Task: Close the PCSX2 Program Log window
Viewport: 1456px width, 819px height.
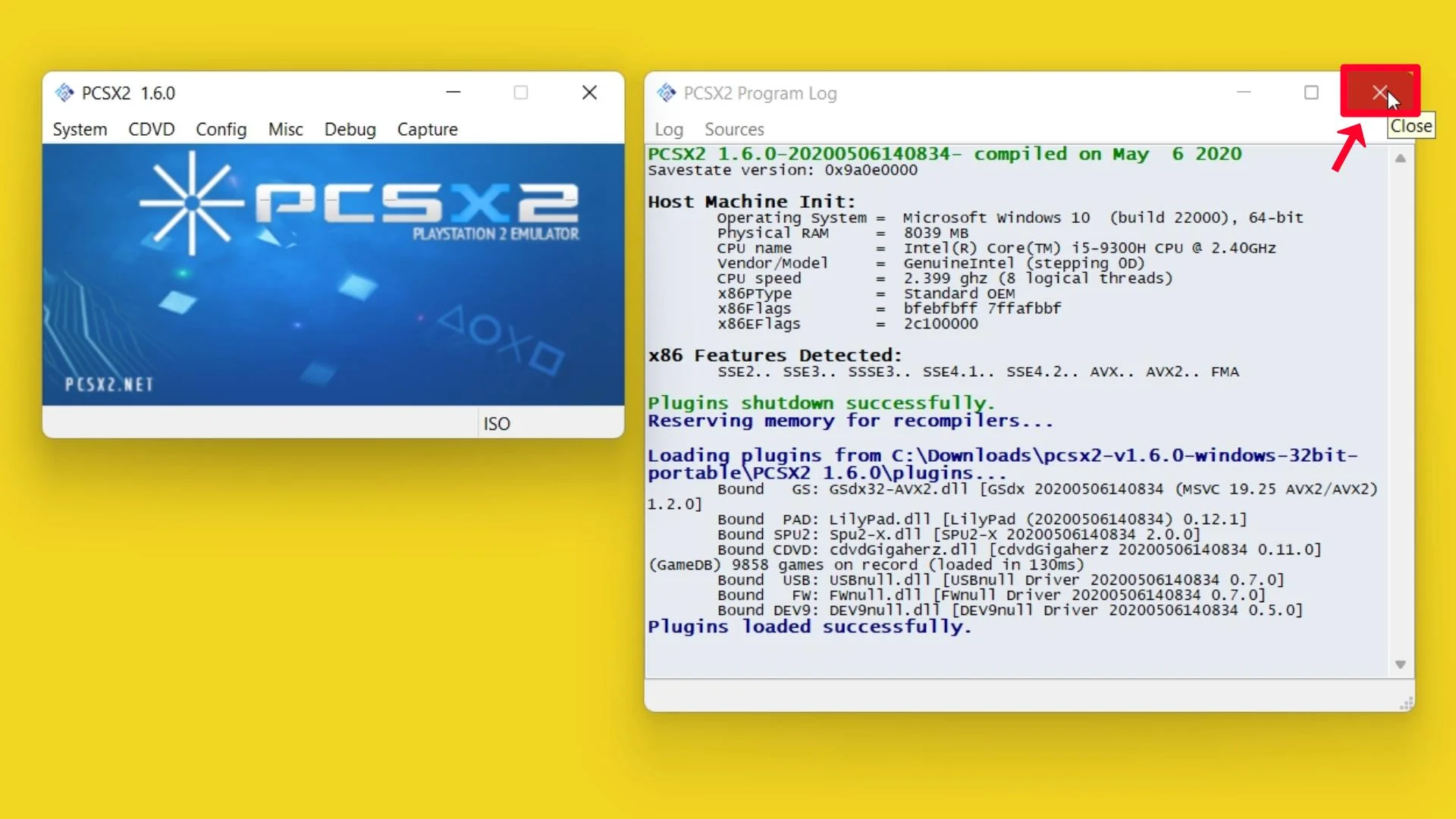Action: pos(1379,93)
